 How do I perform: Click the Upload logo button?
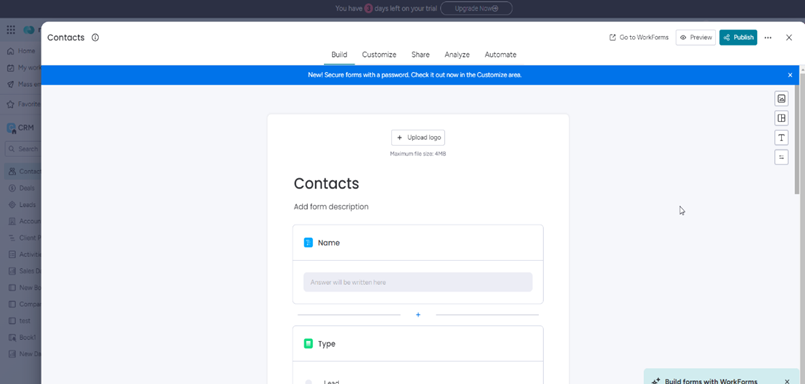418,138
